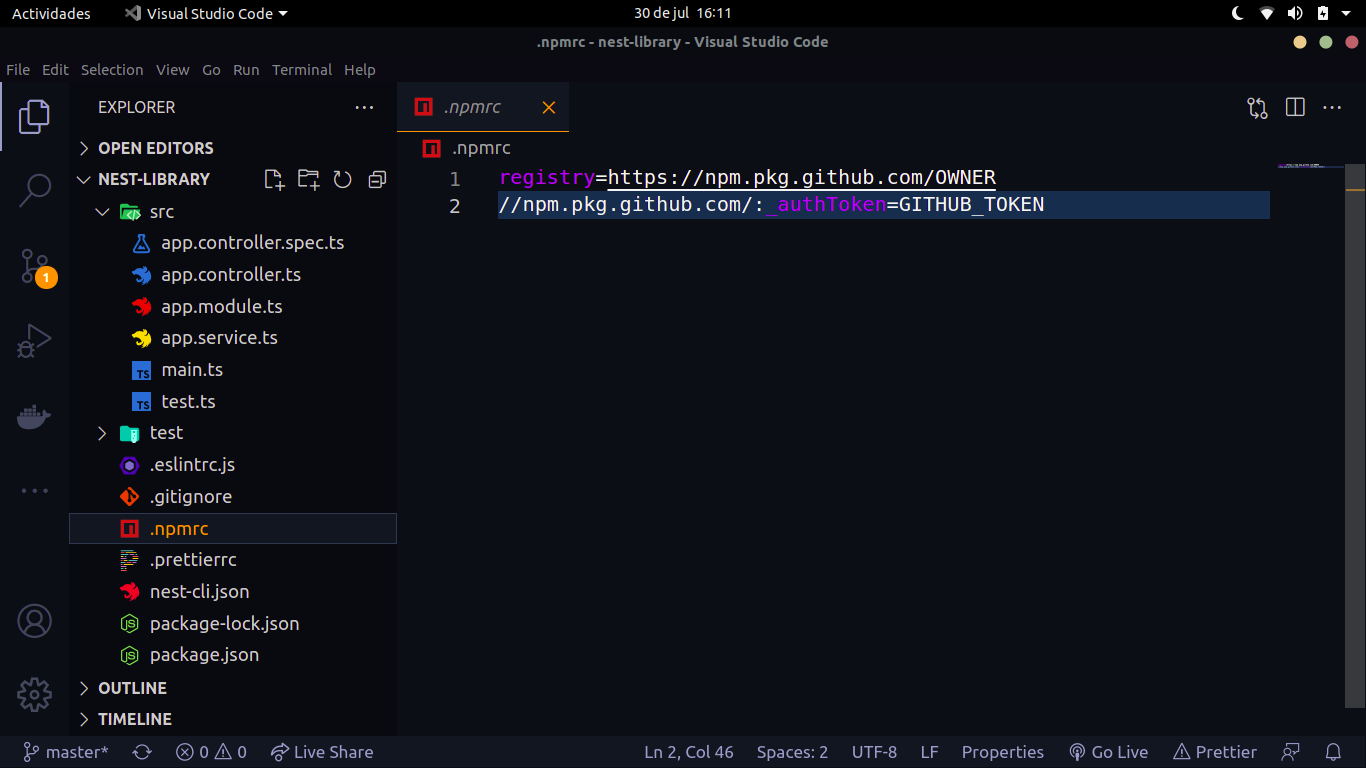Open the File menu
The width and height of the screenshot is (1366, 768).
point(18,70)
